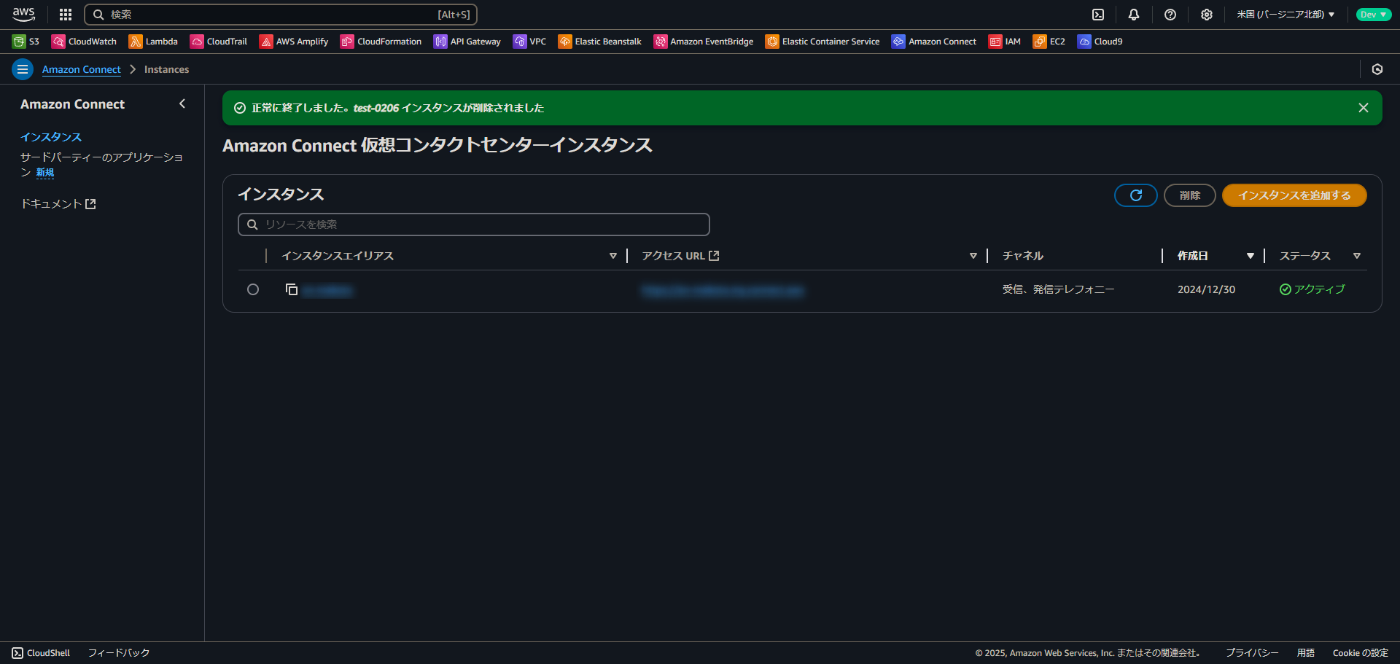Open the blurred instance alias link
The width and height of the screenshot is (1400, 664).
(x=329, y=290)
